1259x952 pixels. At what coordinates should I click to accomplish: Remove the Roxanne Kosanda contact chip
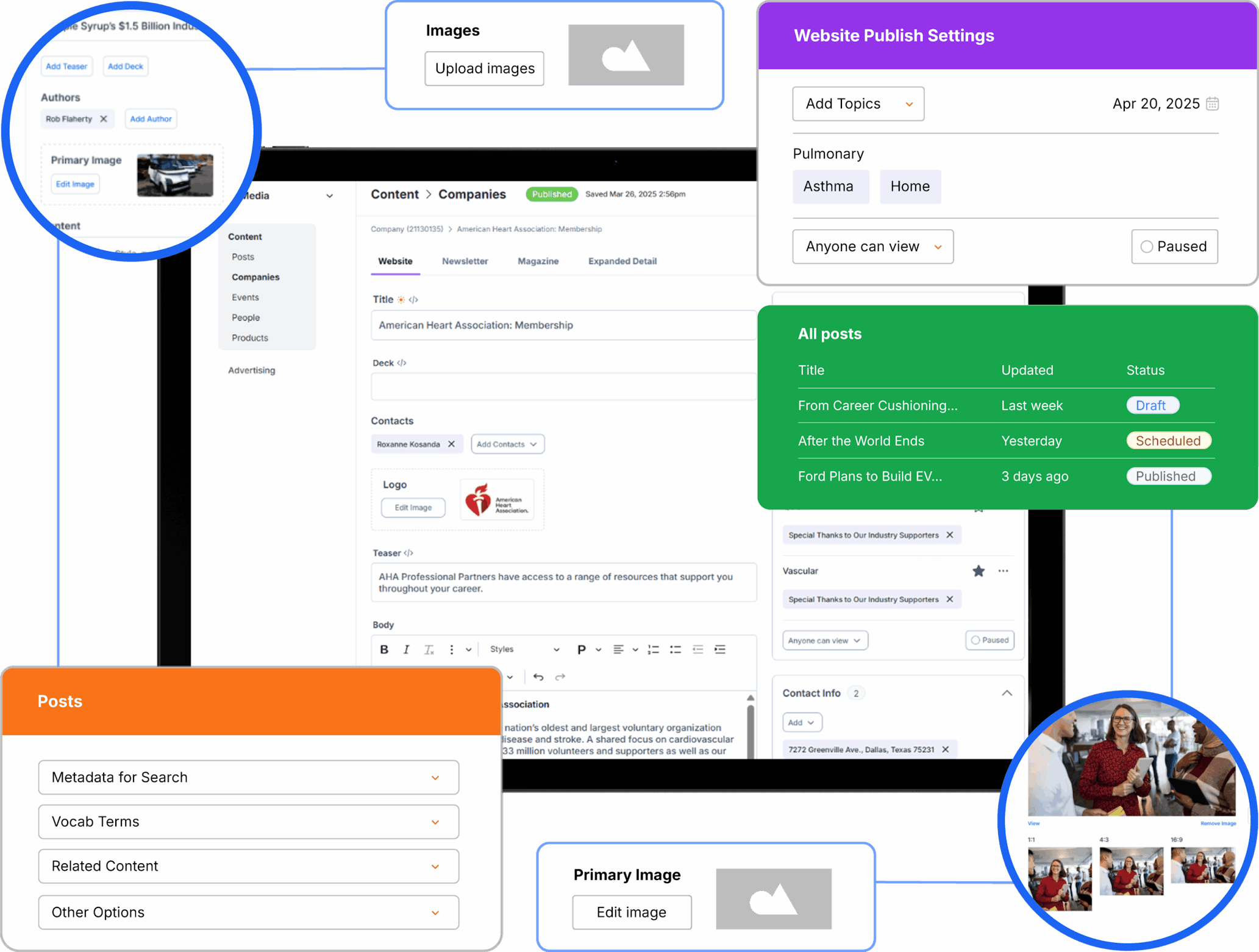(x=451, y=444)
